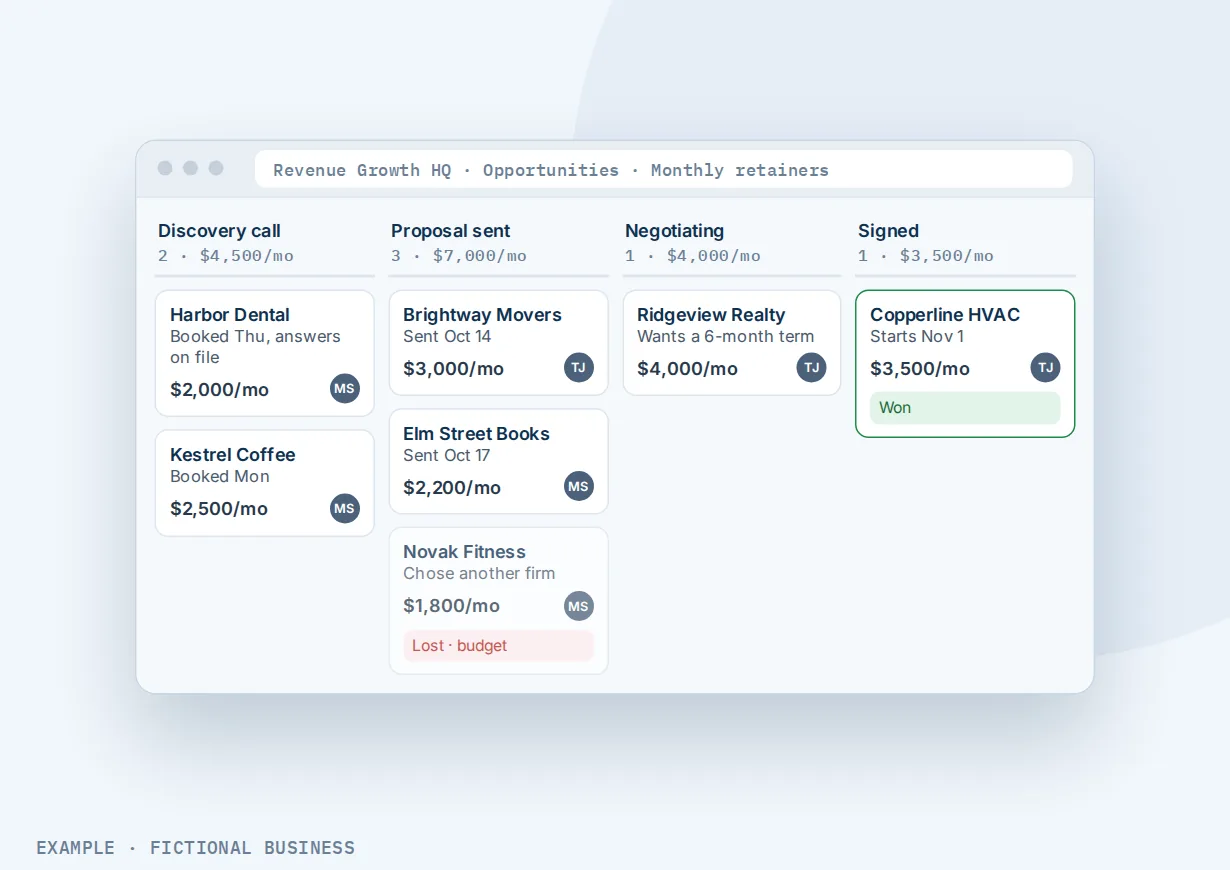1230x870 pixels.
Task: Click the TJ avatar on Ridgeview Realty card
Action: (812, 367)
